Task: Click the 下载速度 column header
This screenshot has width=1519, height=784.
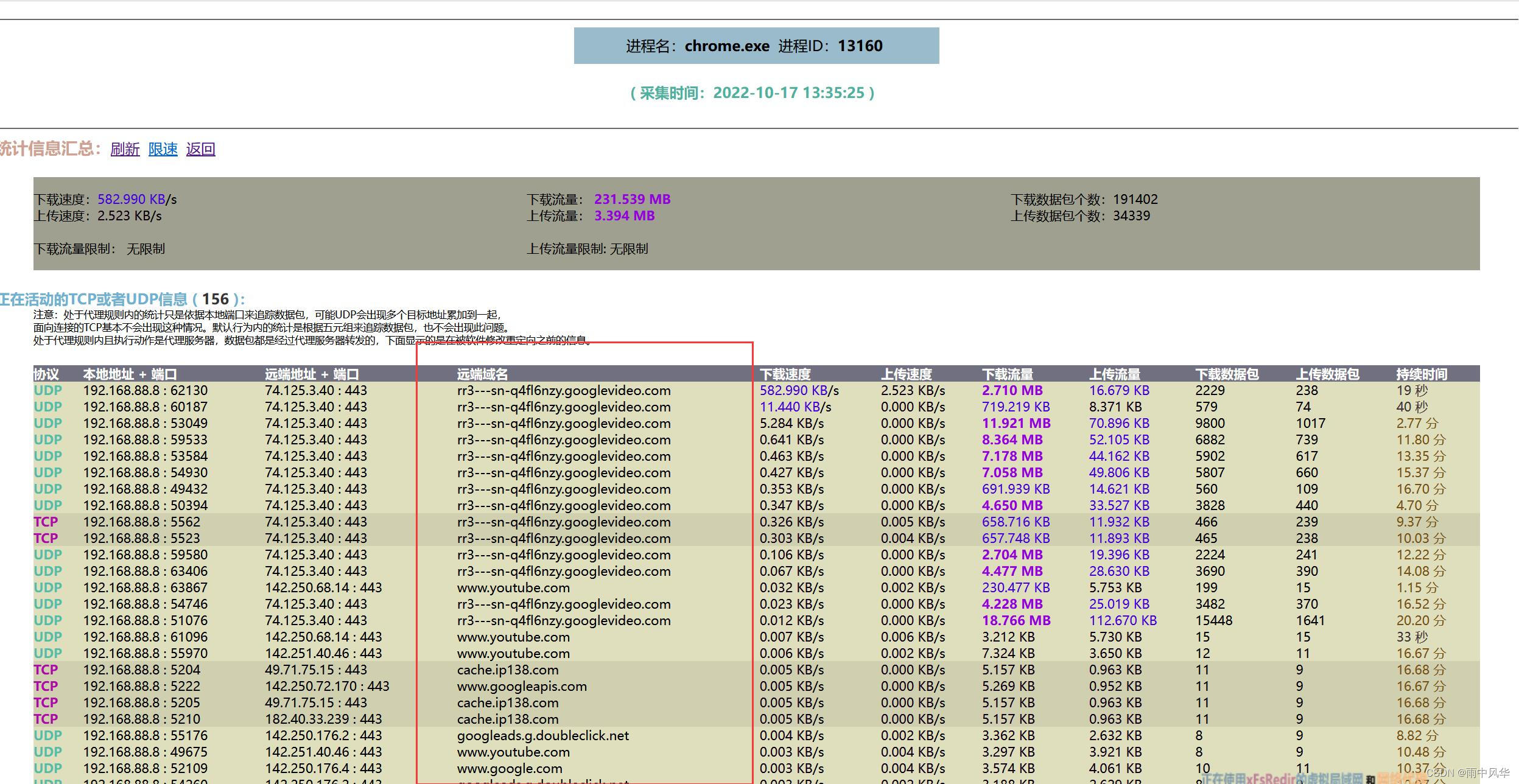Action: tap(785, 374)
